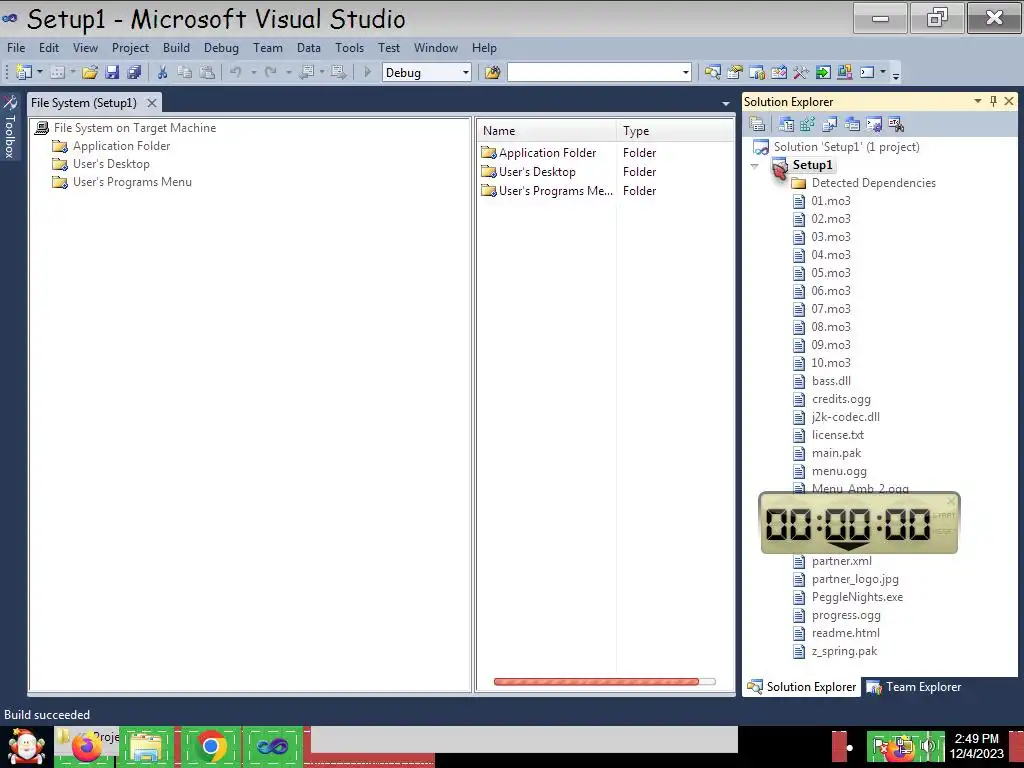Open the Toolbar Options overflow arrow
Screen dimensions: 1024x768
point(896,74)
